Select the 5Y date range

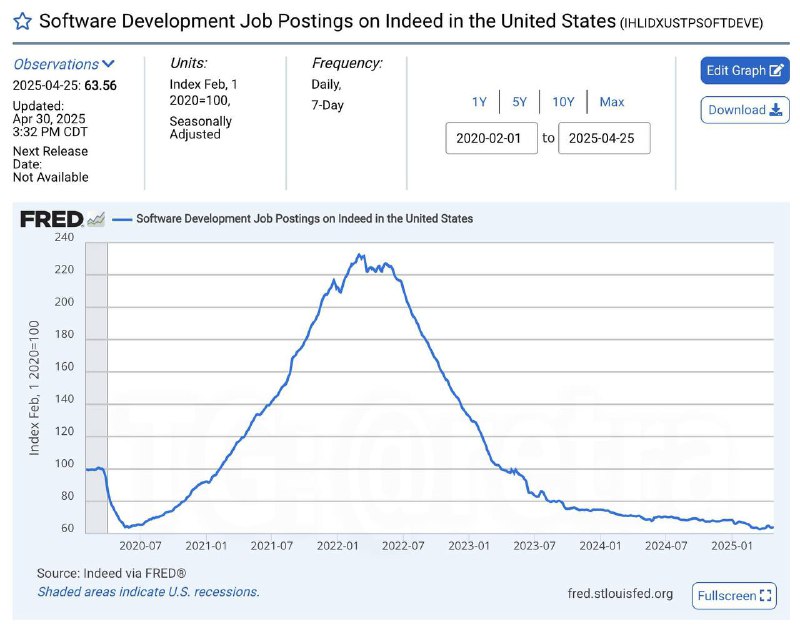519,102
